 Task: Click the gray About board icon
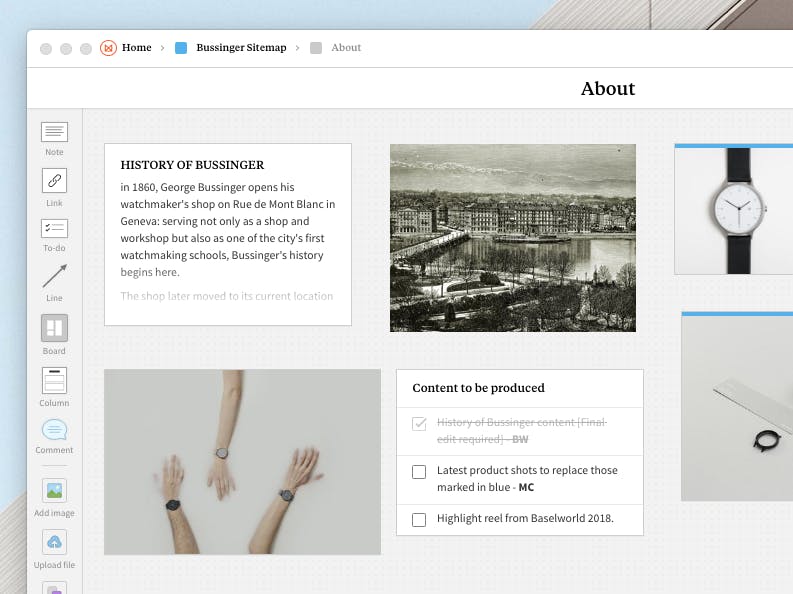[x=316, y=48]
